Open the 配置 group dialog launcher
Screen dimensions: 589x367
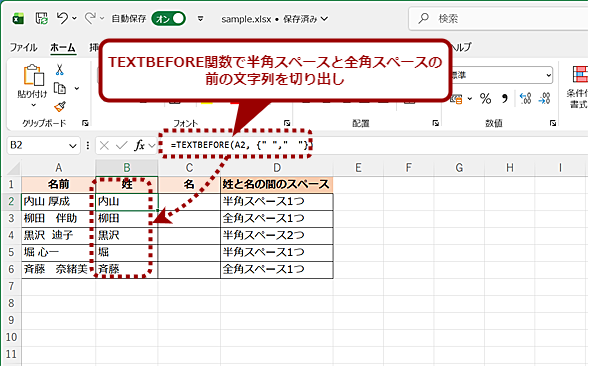435,122
